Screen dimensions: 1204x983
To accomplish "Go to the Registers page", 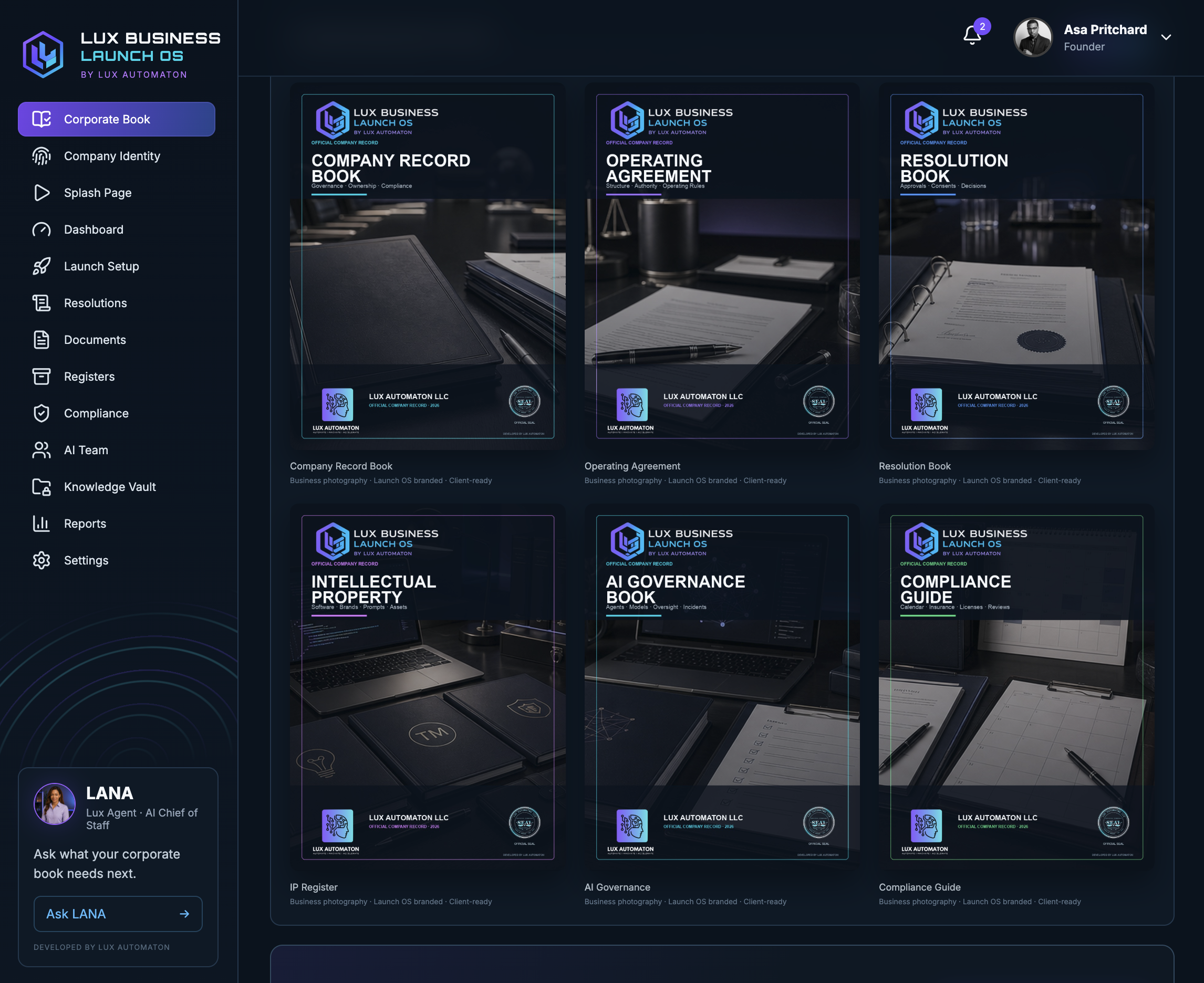I will pyautogui.click(x=117, y=377).
